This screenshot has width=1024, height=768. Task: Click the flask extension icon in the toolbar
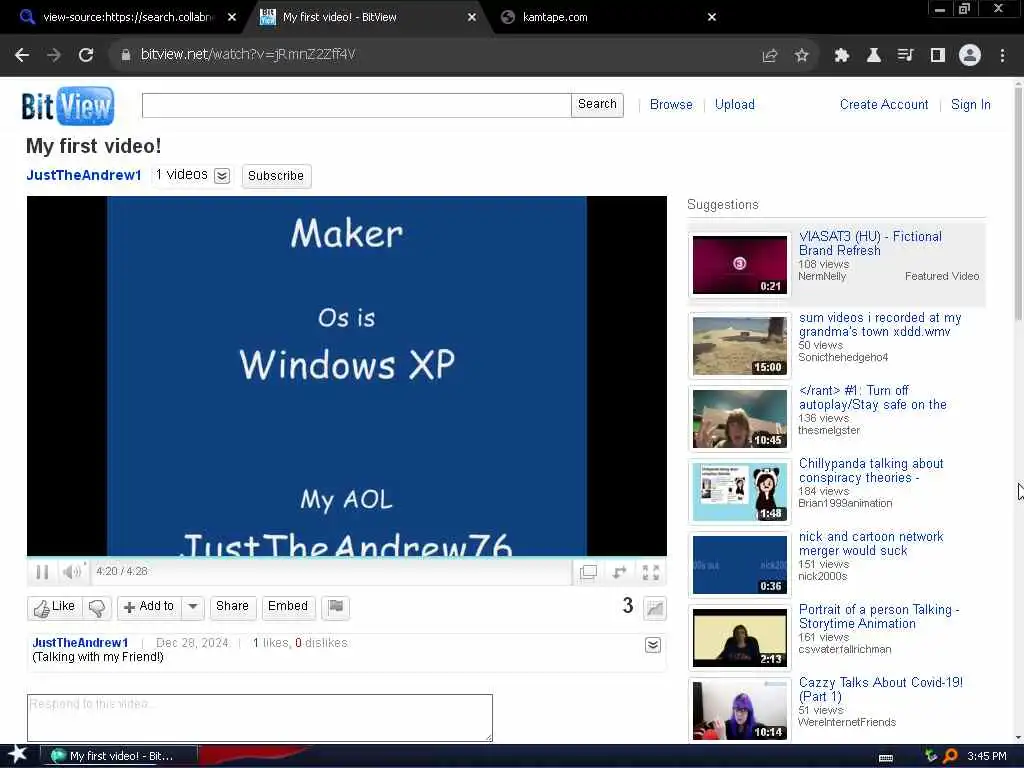coord(873,55)
